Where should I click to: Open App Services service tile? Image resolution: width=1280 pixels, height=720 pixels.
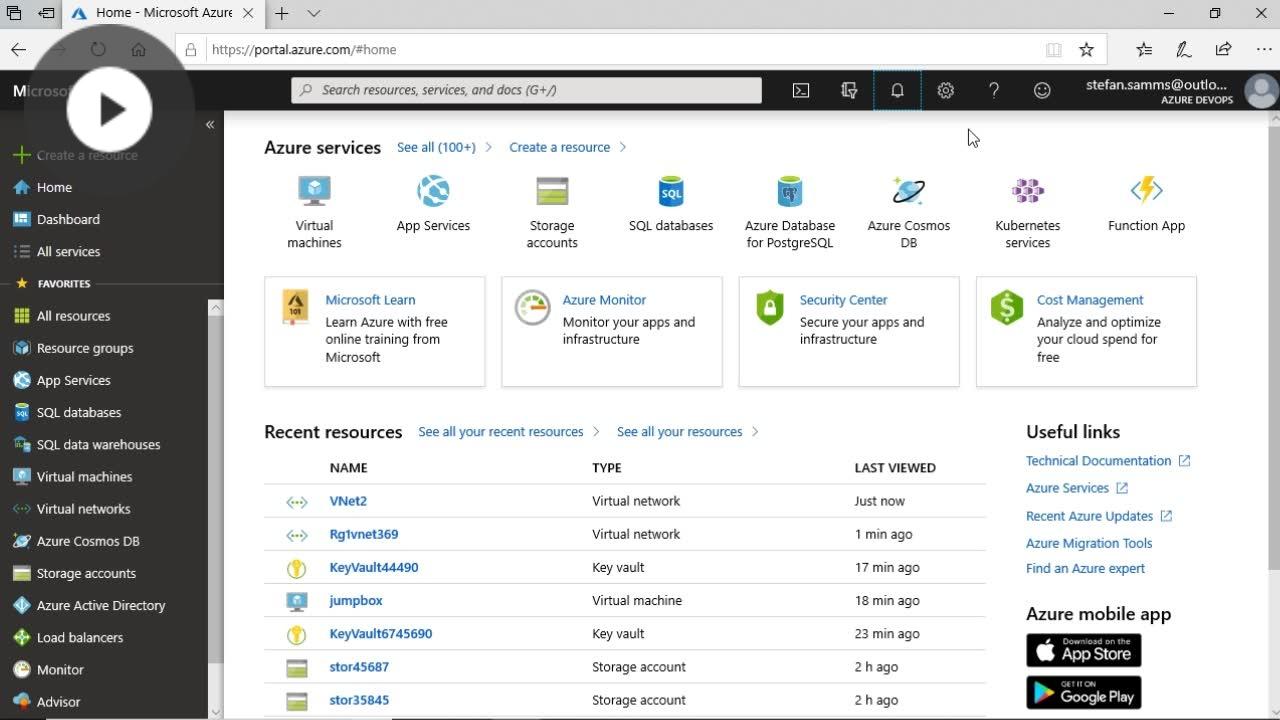point(433,205)
